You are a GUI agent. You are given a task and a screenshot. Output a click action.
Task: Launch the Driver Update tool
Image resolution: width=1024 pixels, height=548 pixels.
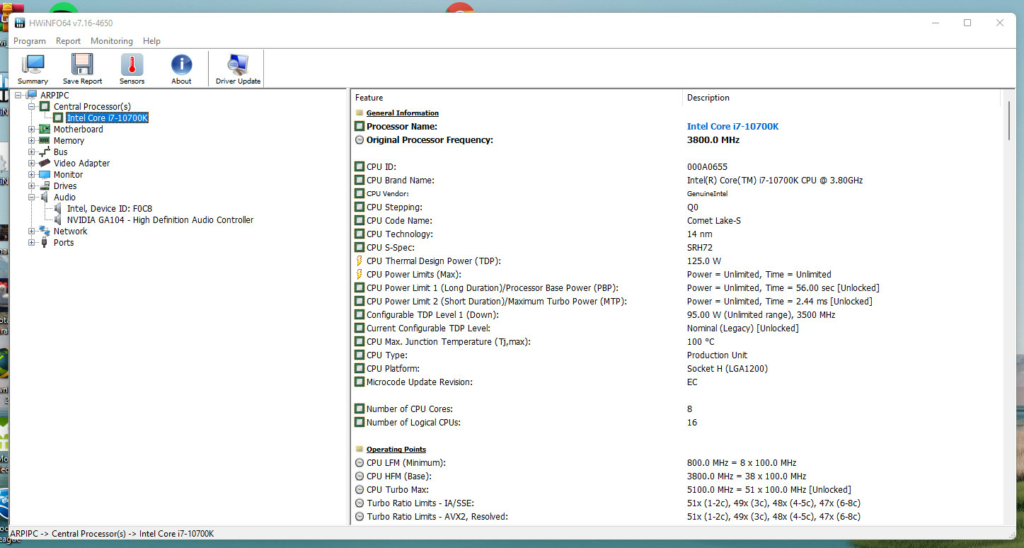(238, 69)
